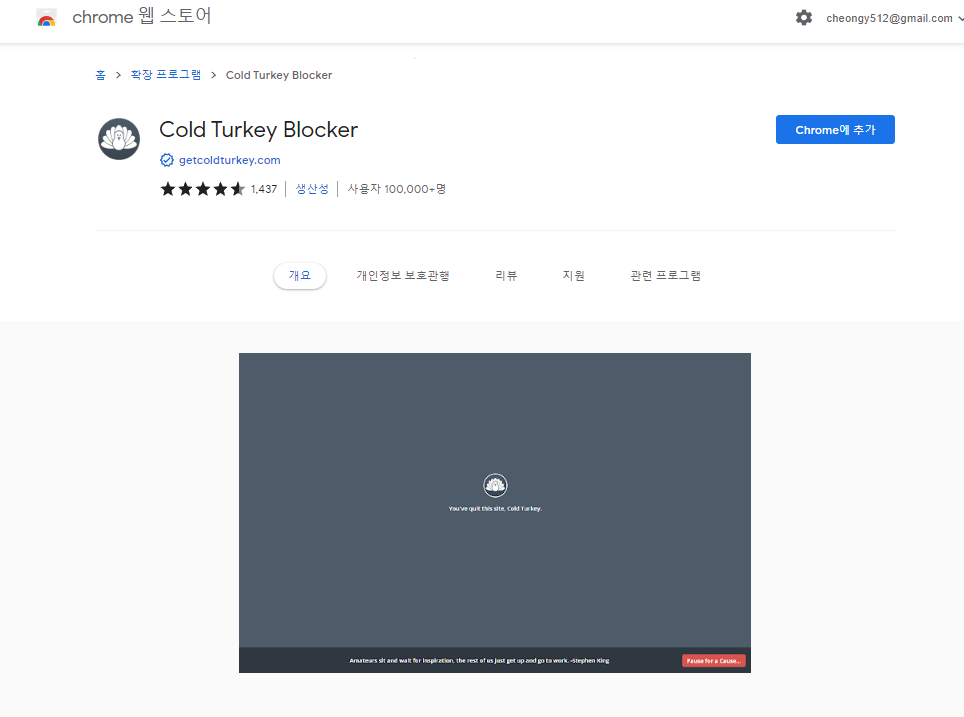Click 'Cold Turkey Blocker' breadcrumb text
This screenshot has width=964, height=717.
click(x=279, y=75)
